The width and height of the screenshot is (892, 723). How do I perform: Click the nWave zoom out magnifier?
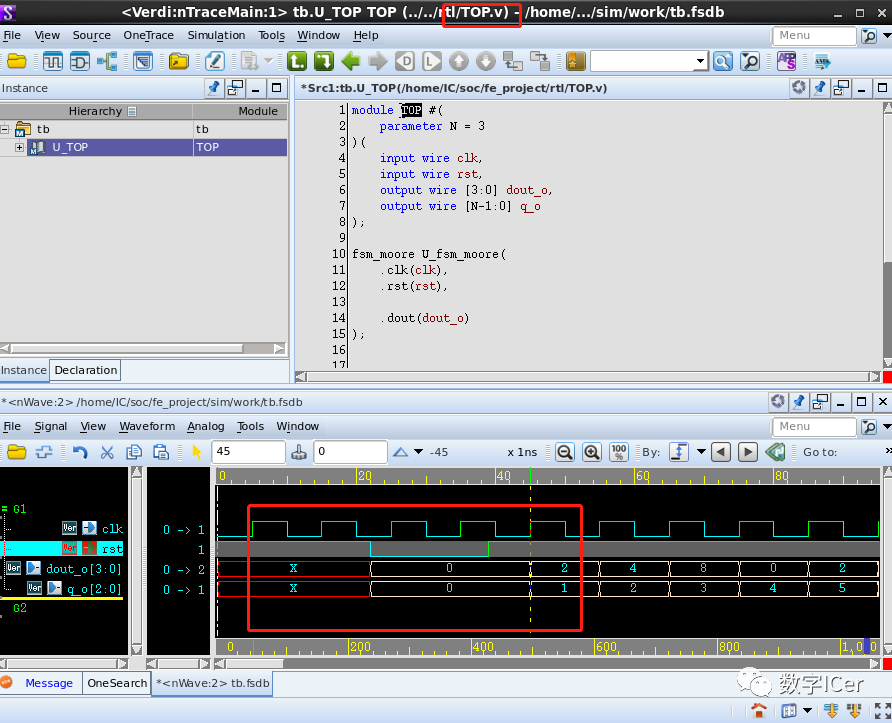click(x=565, y=452)
